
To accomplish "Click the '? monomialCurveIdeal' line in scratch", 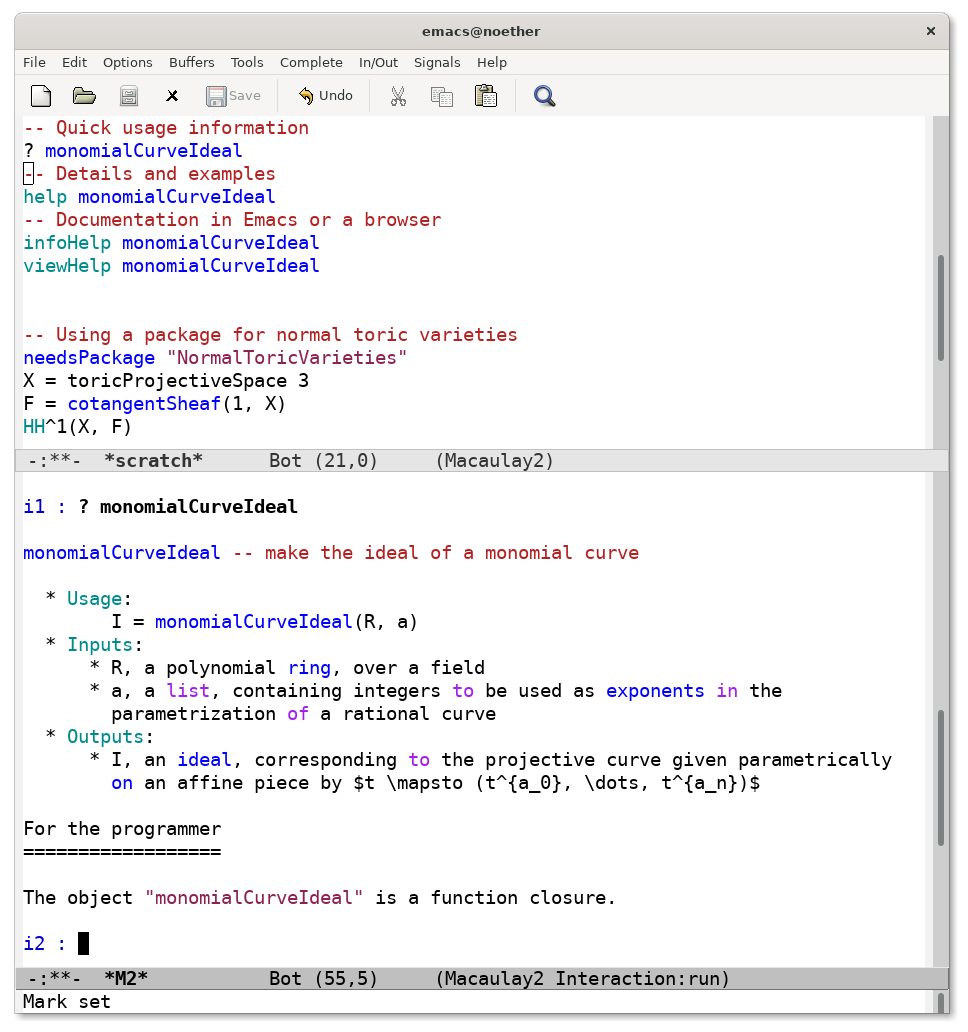I will [132, 151].
